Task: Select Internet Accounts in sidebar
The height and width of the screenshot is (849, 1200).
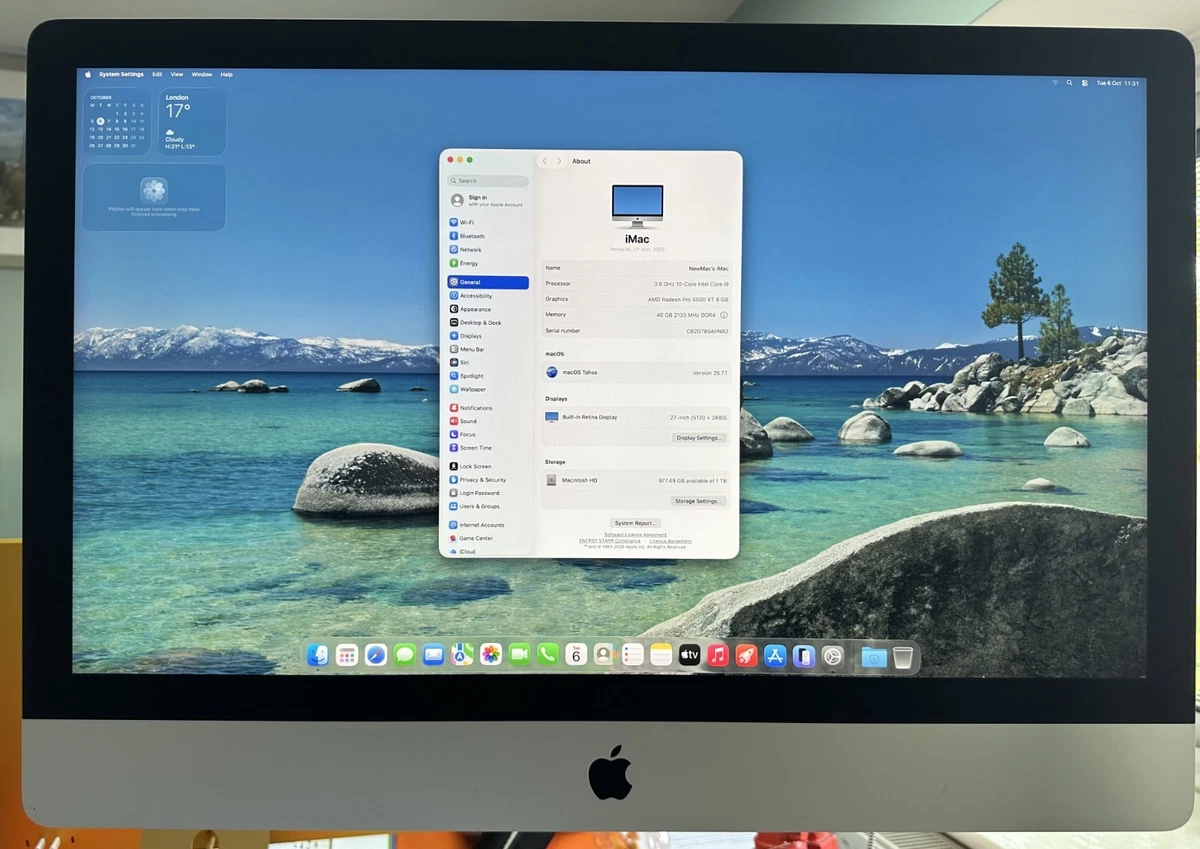Action: coord(488,525)
